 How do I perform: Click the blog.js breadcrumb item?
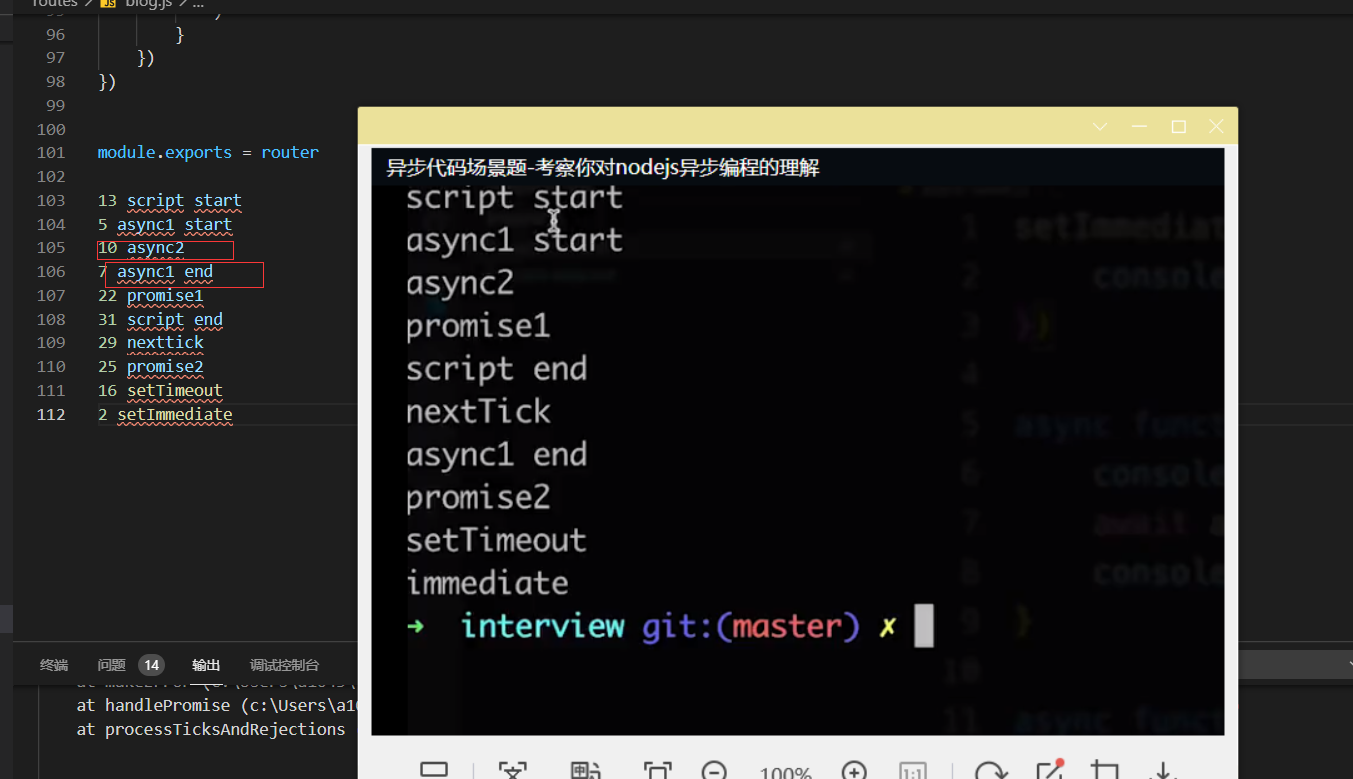[x=148, y=4]
